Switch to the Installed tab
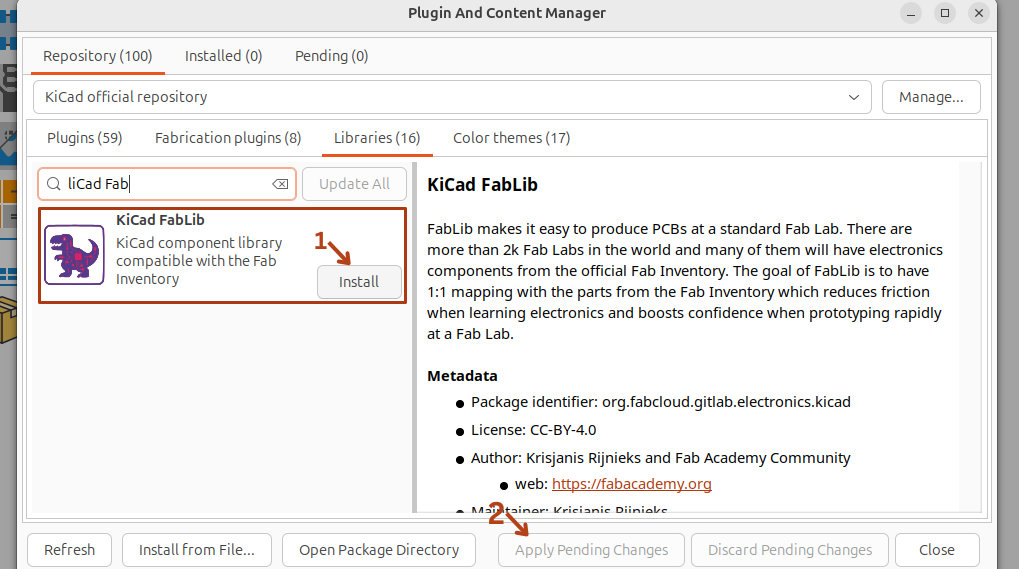This screenshot has width=1019, height=569. [x=223, y=56]
